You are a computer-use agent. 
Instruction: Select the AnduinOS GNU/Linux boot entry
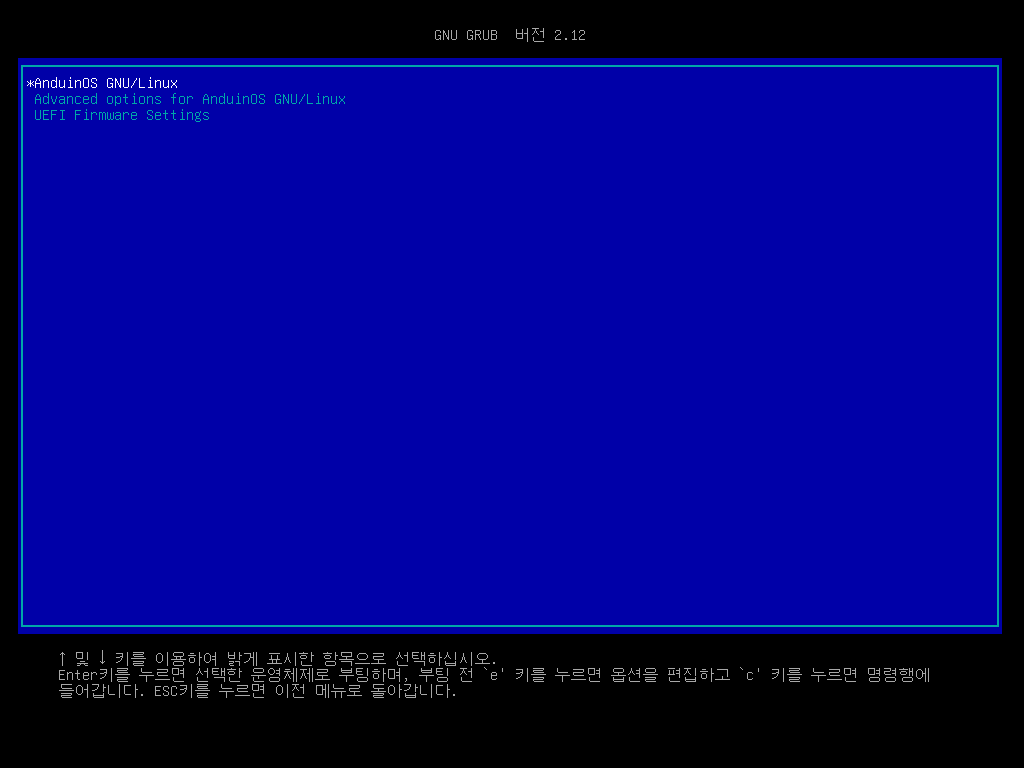[x=106, y=83]
